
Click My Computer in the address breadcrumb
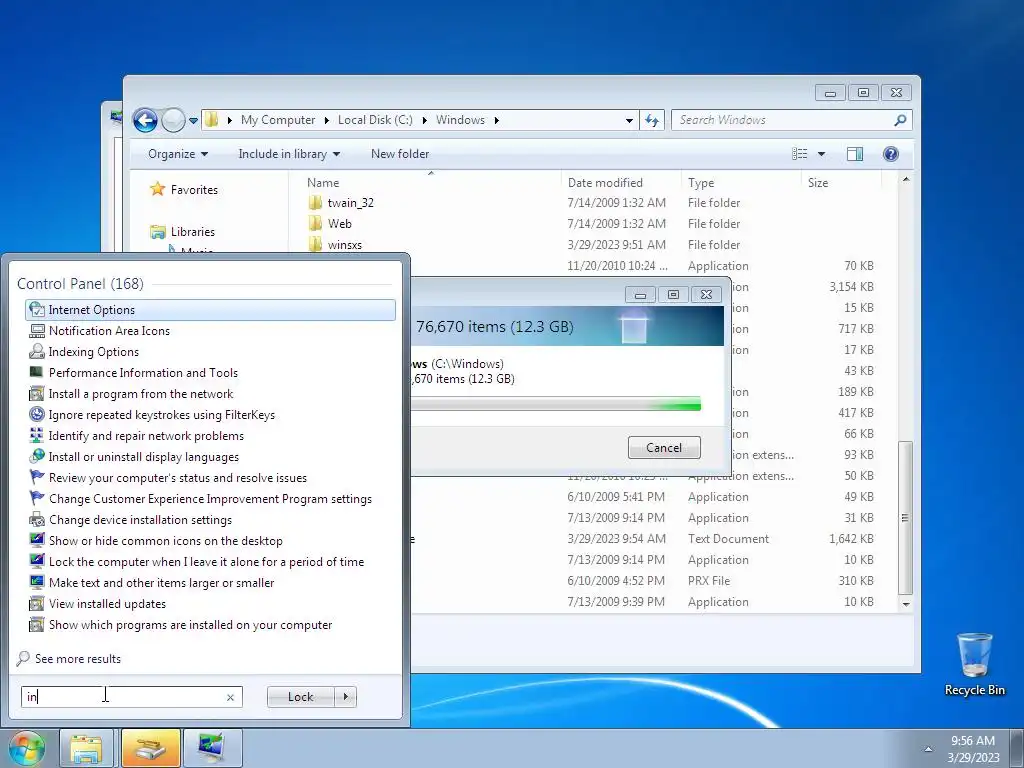[278, 120]
